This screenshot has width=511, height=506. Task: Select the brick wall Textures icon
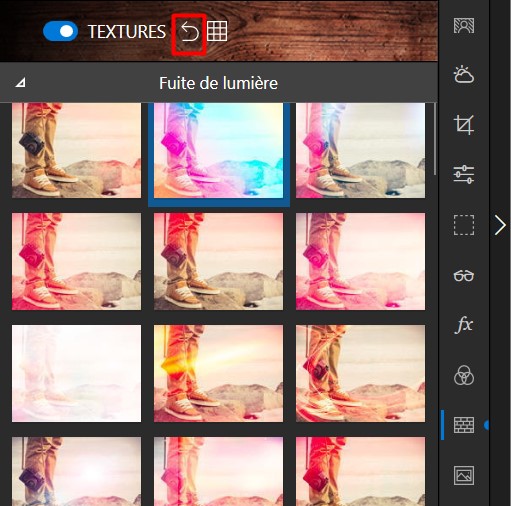[x=464, y=425]
